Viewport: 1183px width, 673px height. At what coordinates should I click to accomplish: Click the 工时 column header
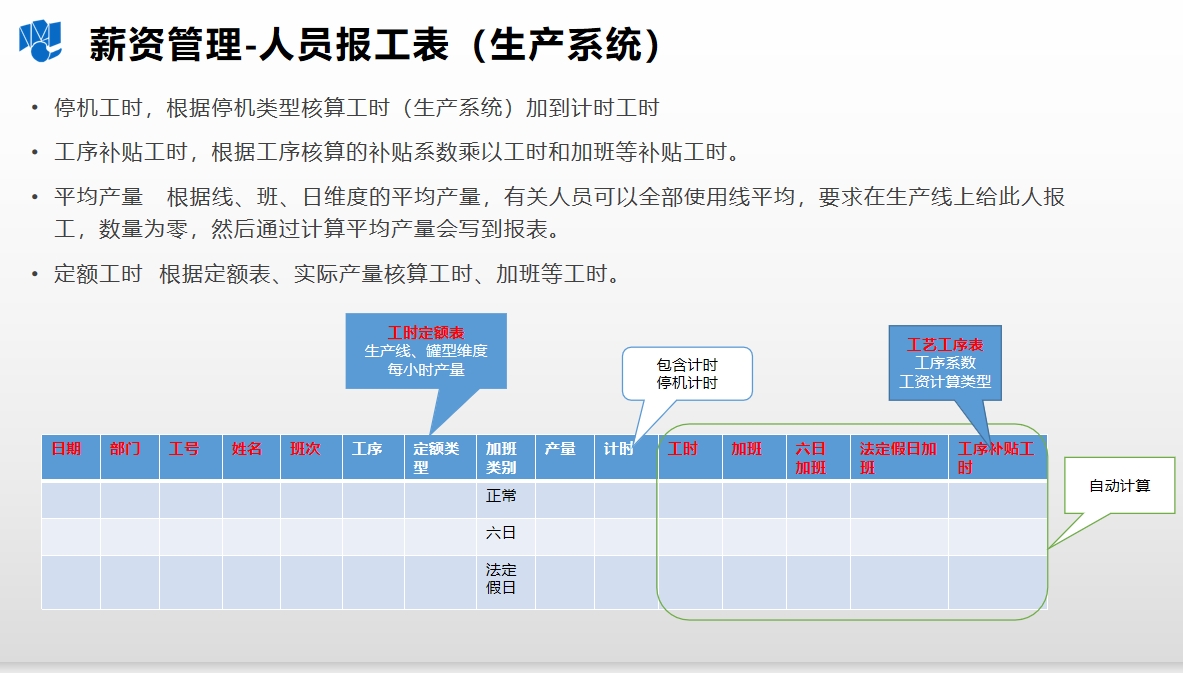pyautogui.click(x=690, y=457)
